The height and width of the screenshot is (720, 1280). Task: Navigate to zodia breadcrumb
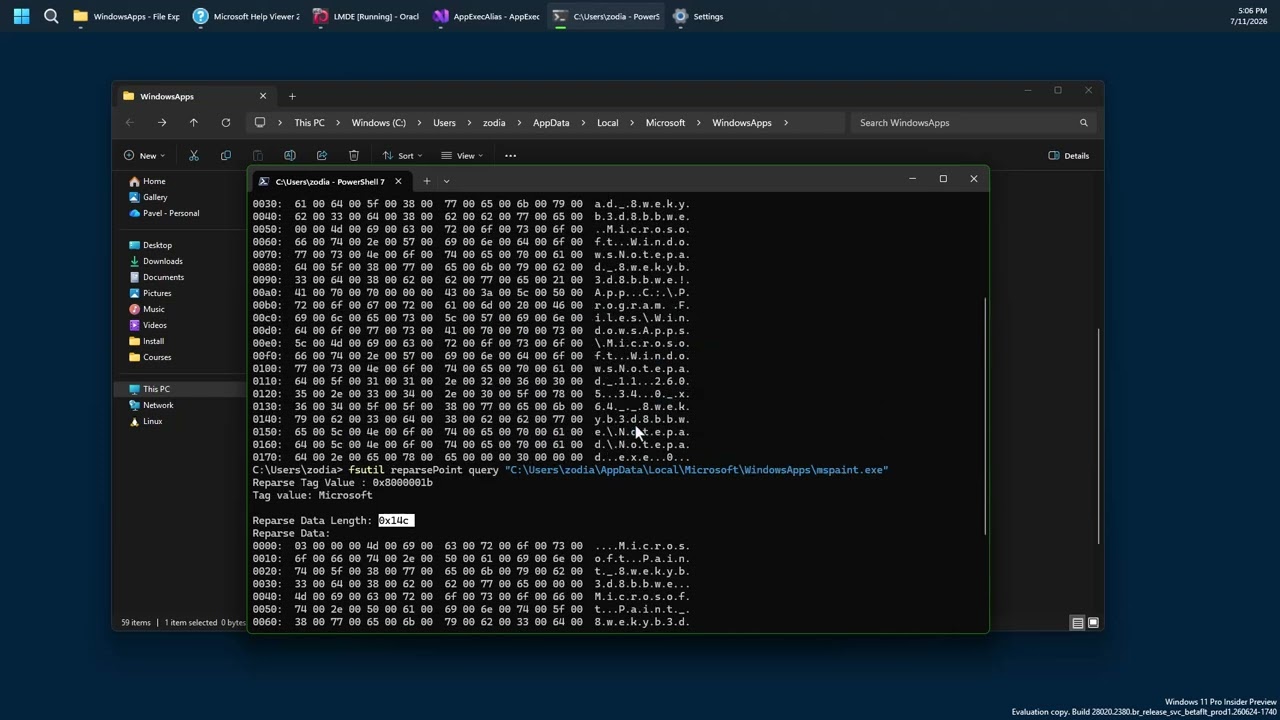pos(494,123)
